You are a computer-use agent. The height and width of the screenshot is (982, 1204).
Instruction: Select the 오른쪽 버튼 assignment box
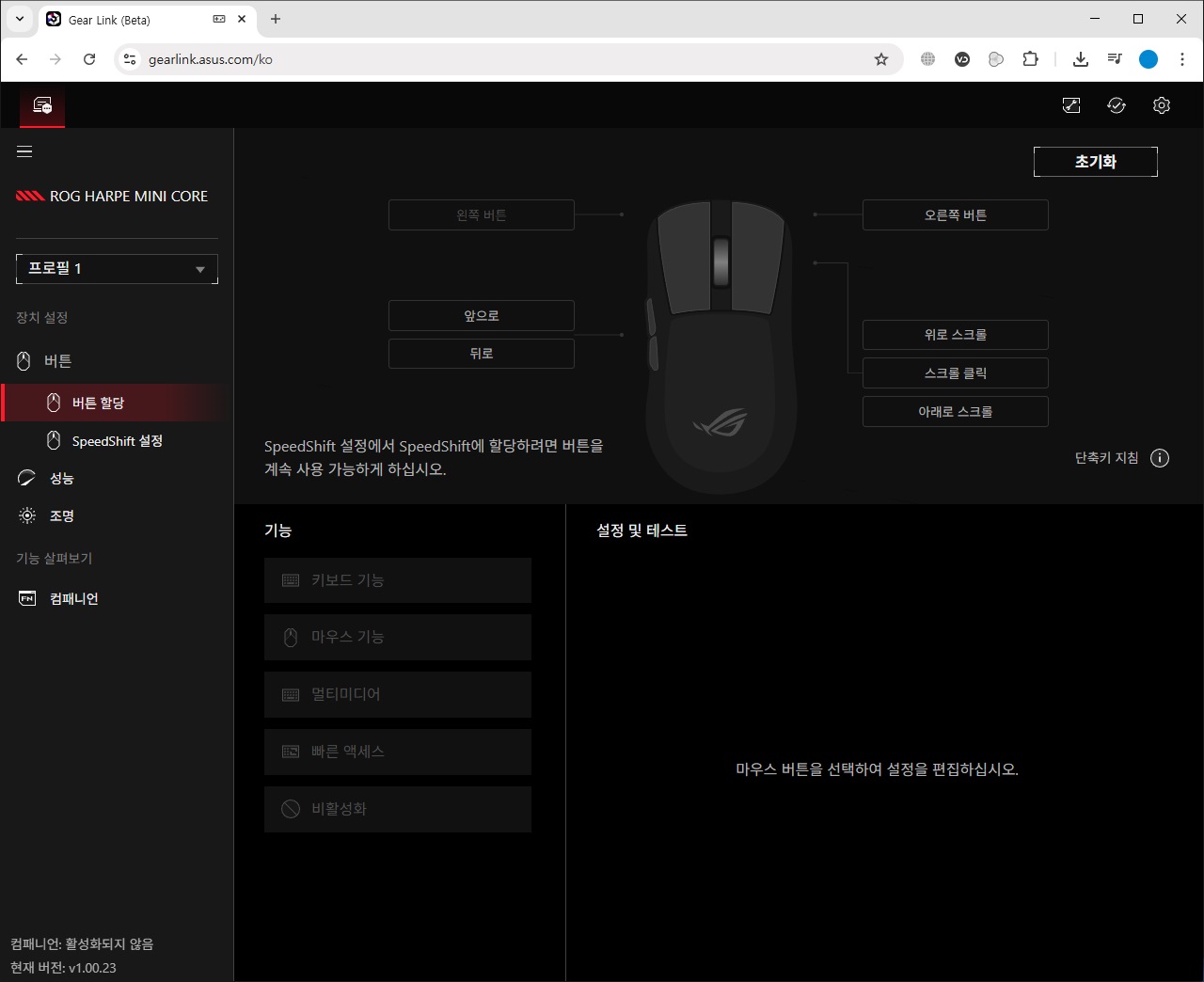[x=955, y=215]
